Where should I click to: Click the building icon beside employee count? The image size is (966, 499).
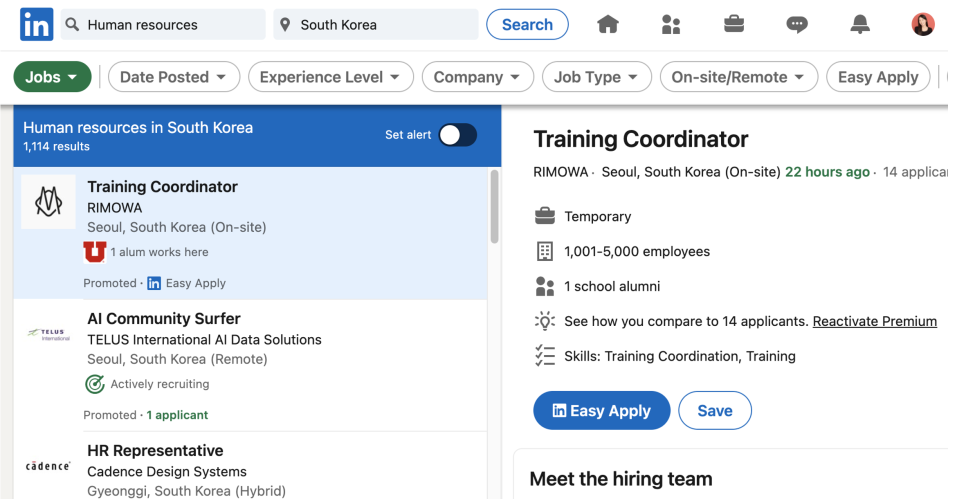[545, 251]
